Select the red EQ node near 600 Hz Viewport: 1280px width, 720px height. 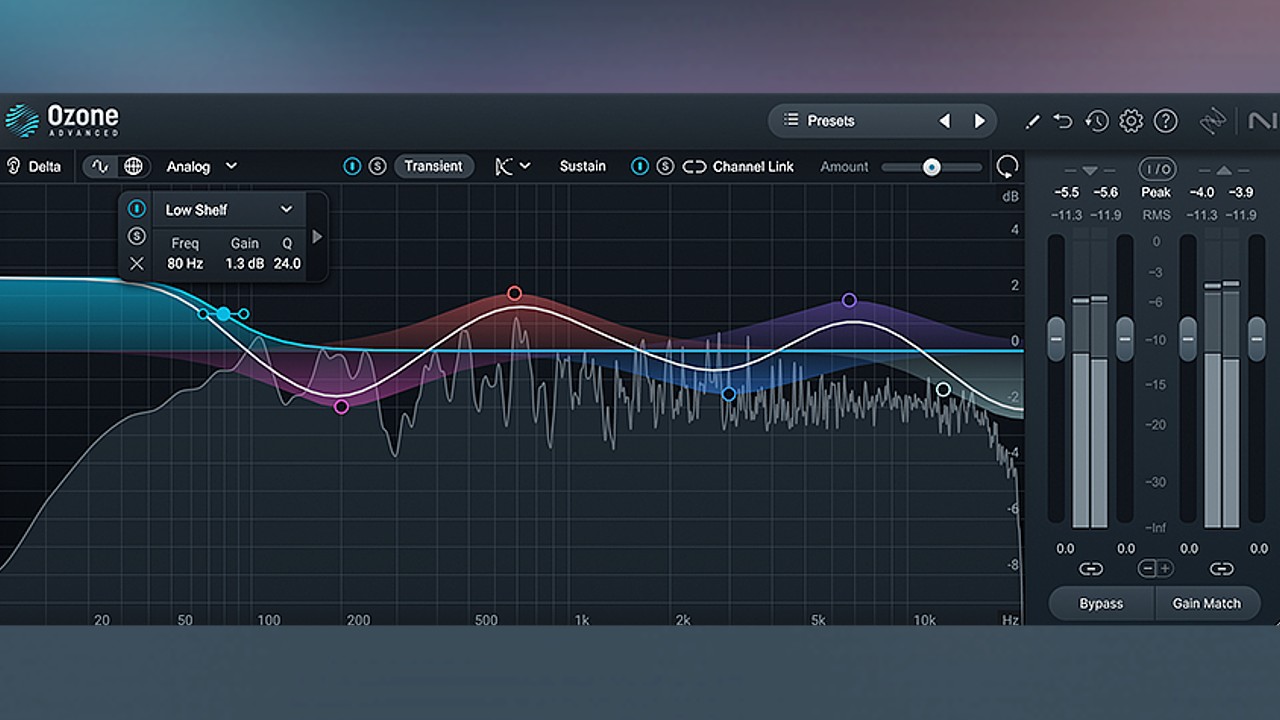pos(514,293)
